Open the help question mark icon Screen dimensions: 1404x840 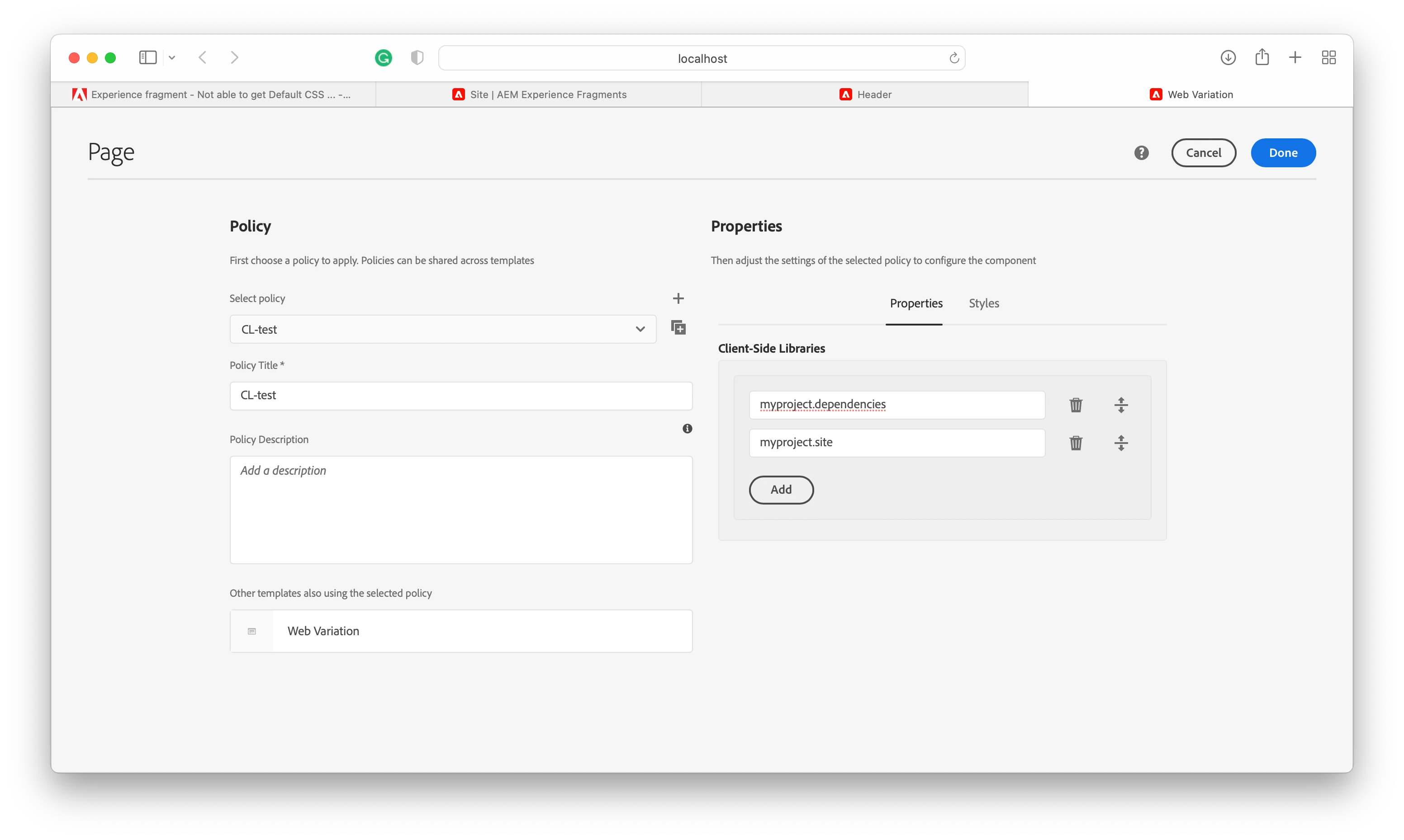pyautogui.click(x=1141, y=153)
